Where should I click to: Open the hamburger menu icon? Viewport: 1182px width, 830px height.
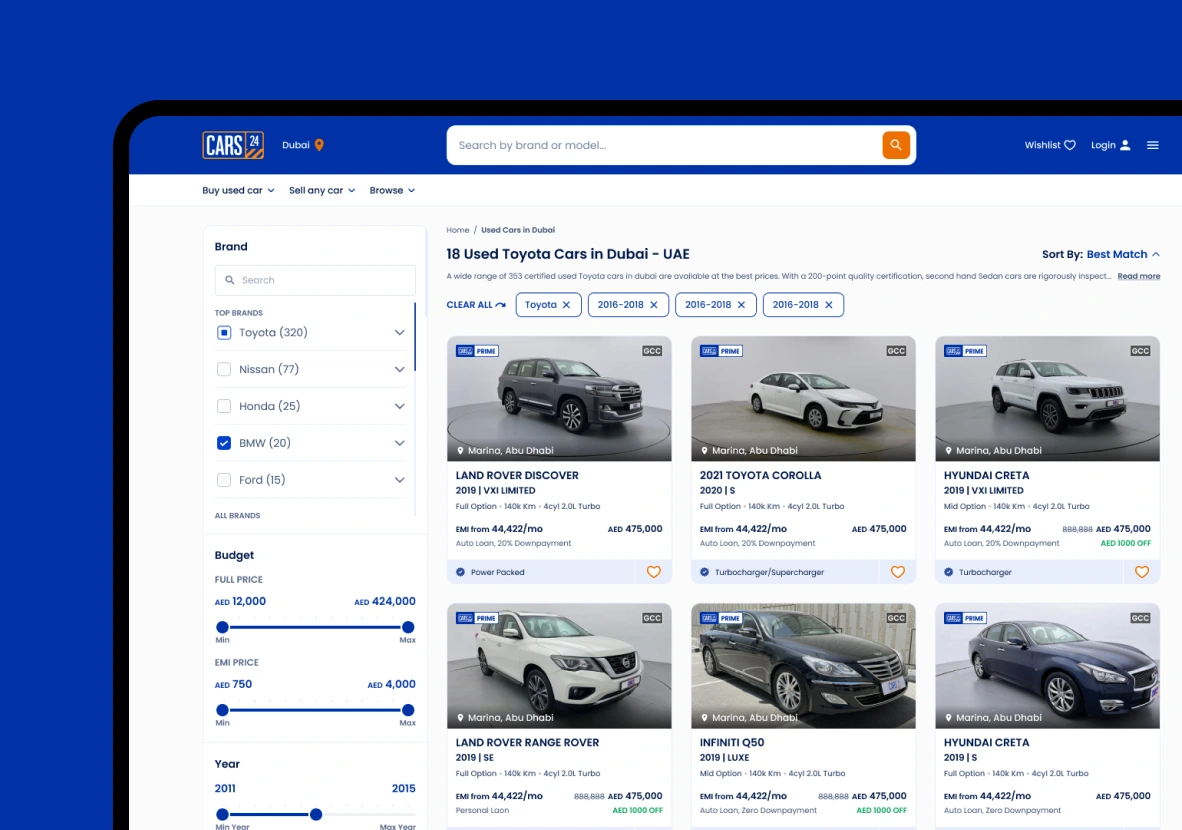point(1153,145)
